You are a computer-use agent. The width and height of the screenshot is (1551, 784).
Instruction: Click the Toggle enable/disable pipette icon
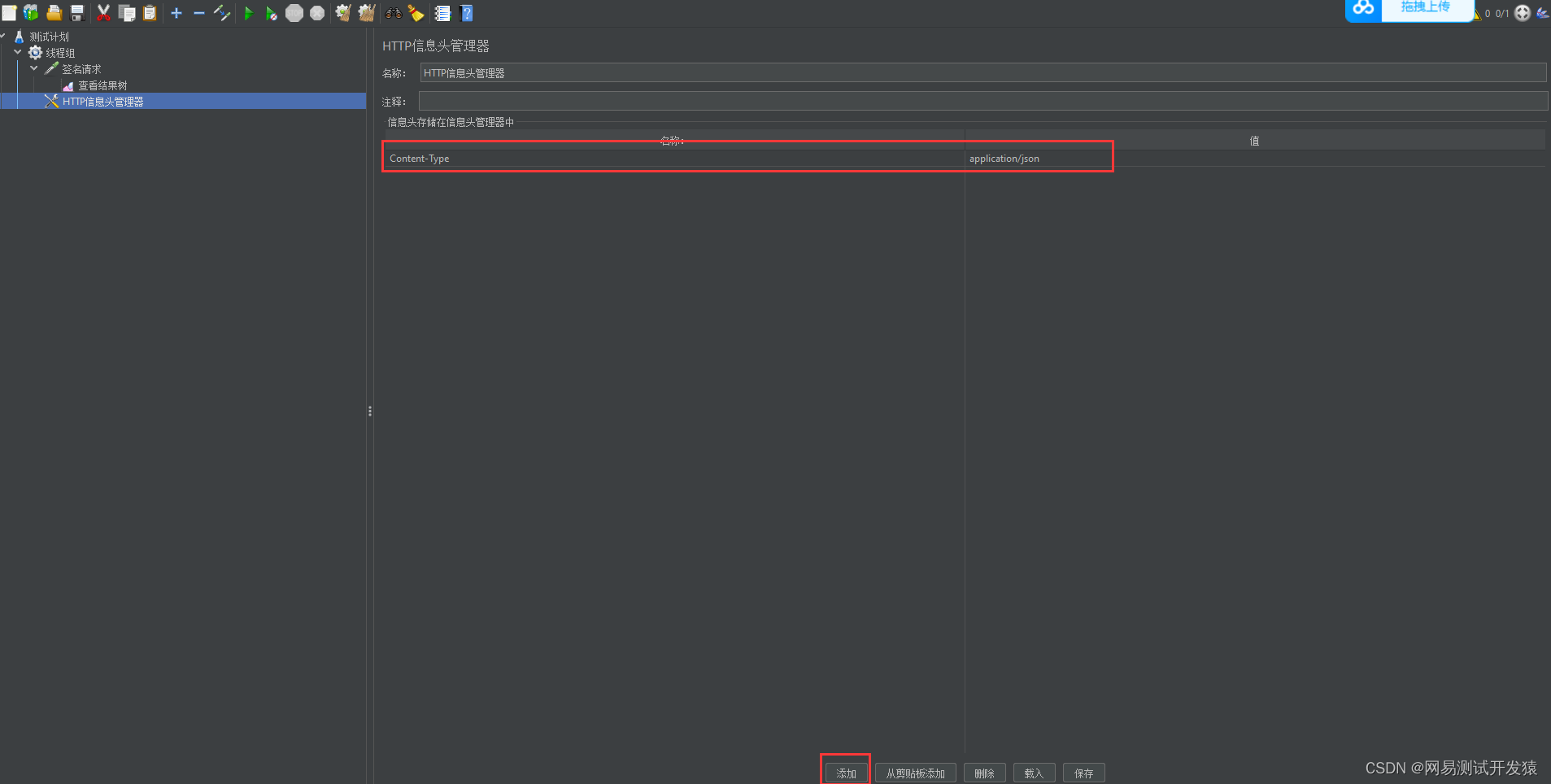(222, 13)
